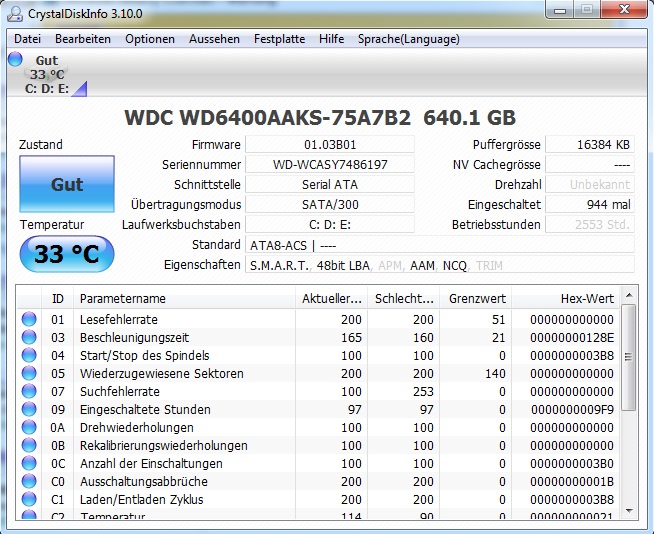
Task: Click the Übertragungsmodus field SATA/300
Action: pyautogui.click(x=330, y=205)
